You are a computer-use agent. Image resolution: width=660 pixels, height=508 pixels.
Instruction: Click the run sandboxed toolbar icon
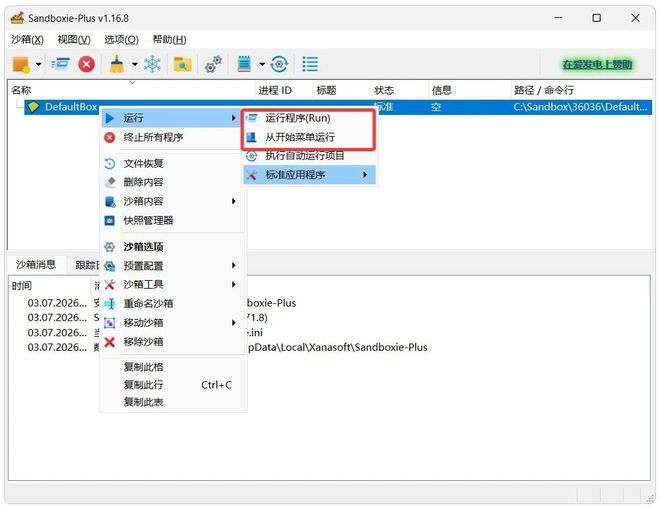point(61,64)
